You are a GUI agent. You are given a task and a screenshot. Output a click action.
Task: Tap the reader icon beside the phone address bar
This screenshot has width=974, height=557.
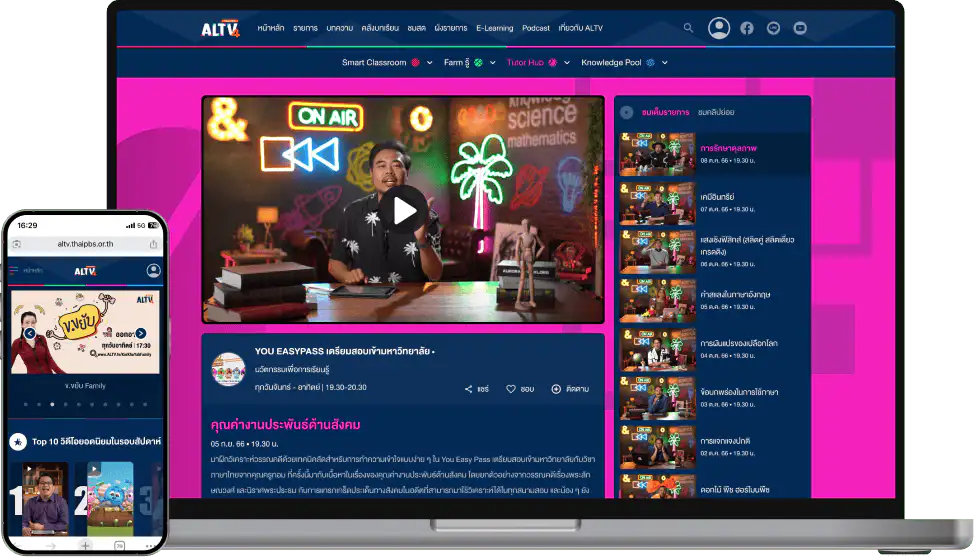(17, 244)
